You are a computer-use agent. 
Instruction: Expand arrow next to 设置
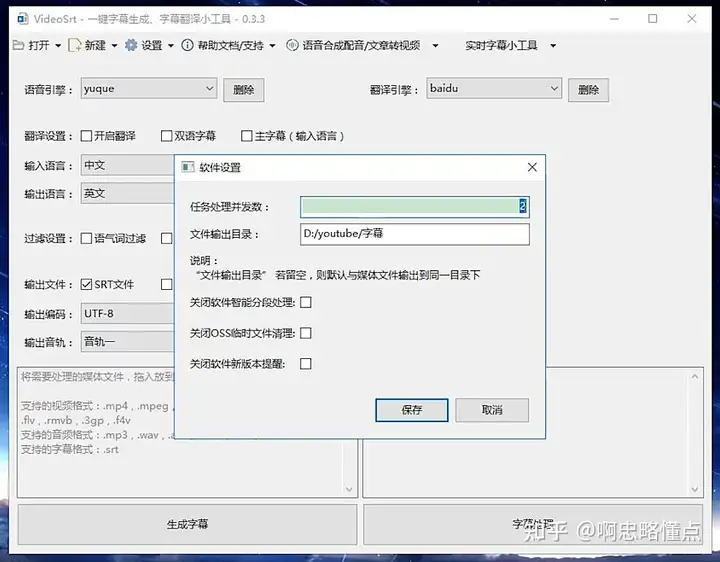coord(171,45)
